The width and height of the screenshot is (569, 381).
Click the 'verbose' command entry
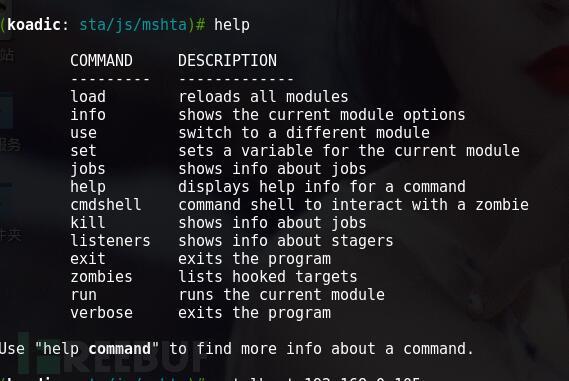101,313
